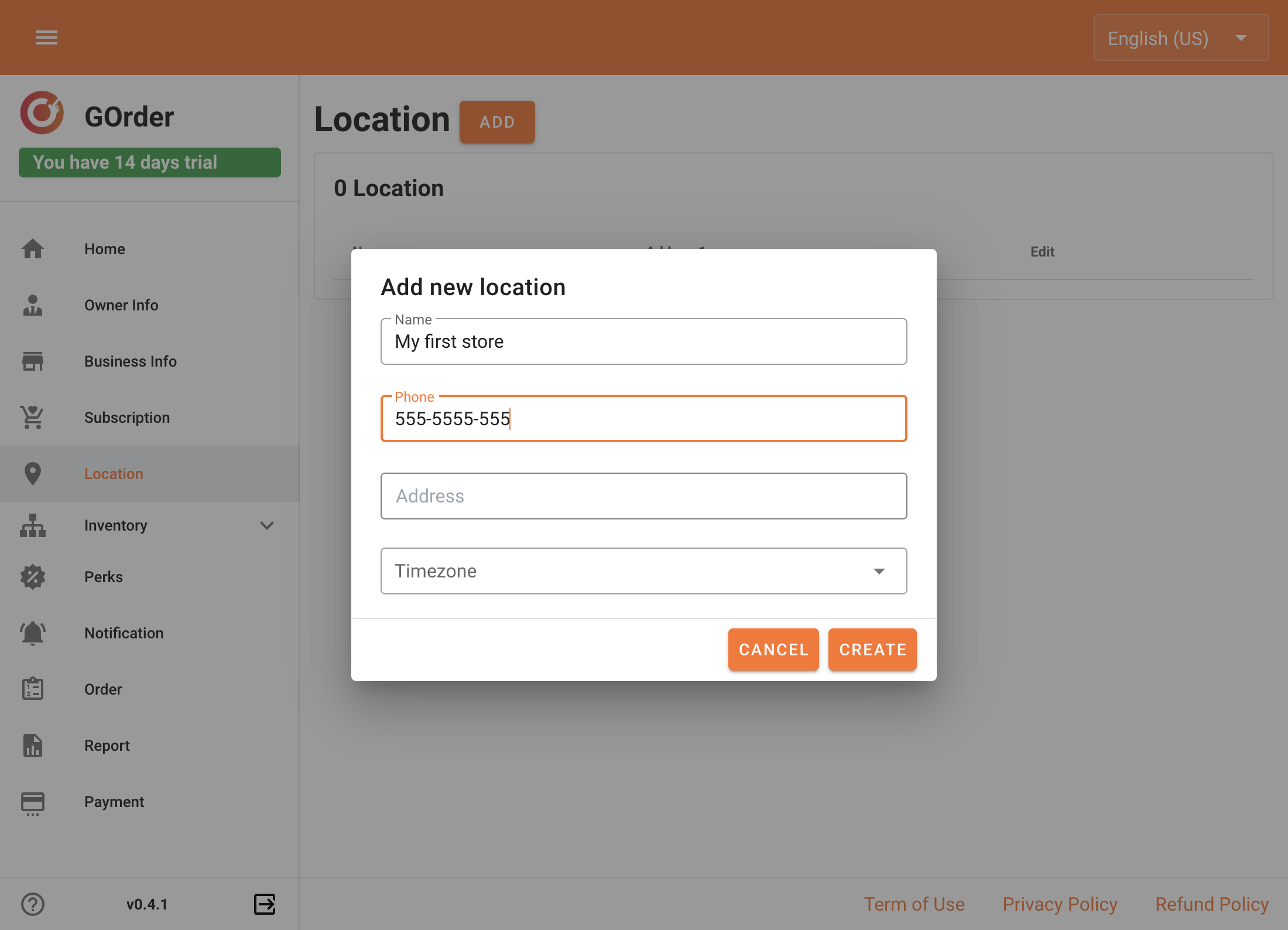Click the v0.4.1 version text
1288x930 pixels.
coord(147,904)
